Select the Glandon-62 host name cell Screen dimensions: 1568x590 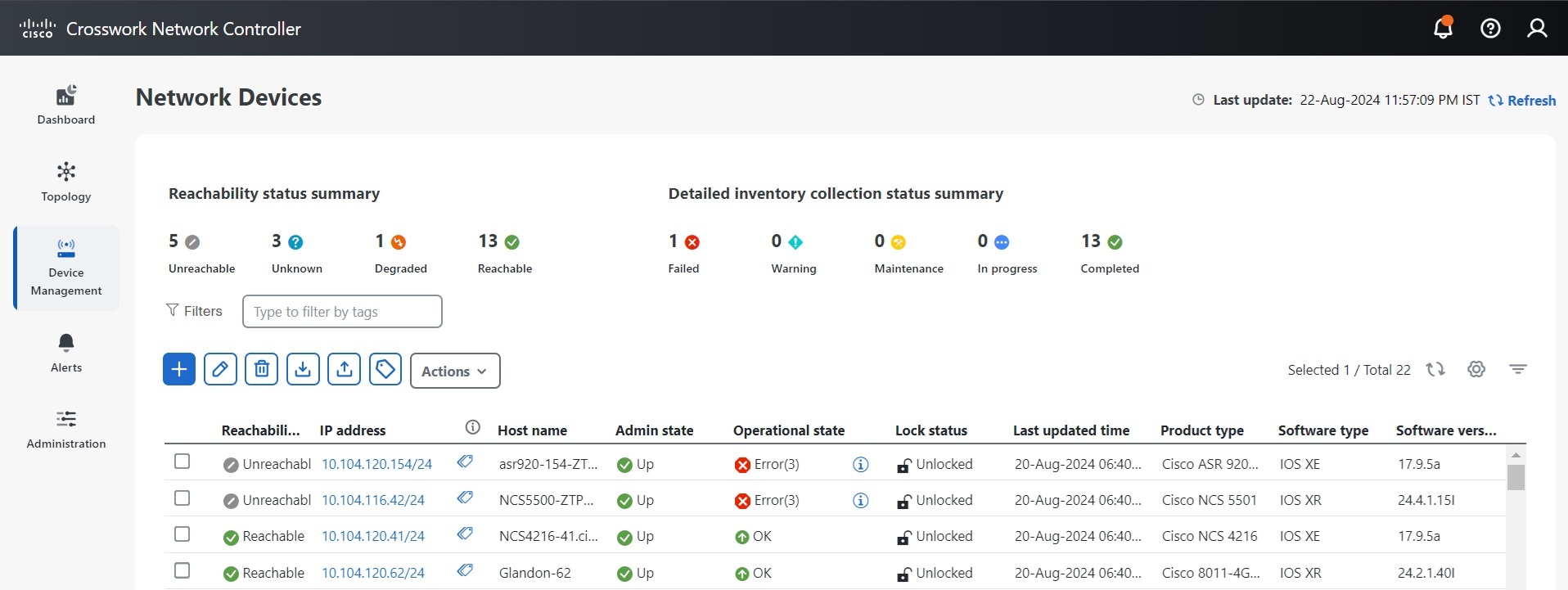[535, 573]
